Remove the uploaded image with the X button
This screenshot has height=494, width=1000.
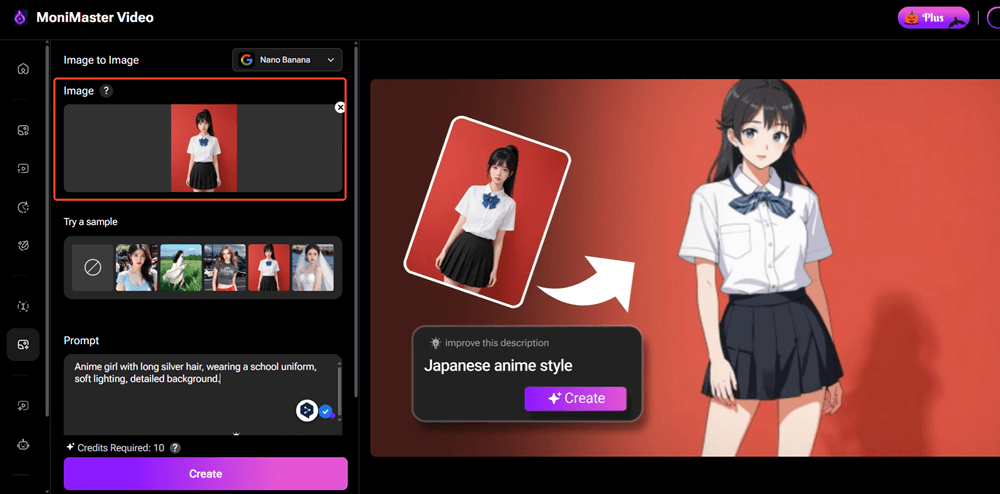[340, 108]
